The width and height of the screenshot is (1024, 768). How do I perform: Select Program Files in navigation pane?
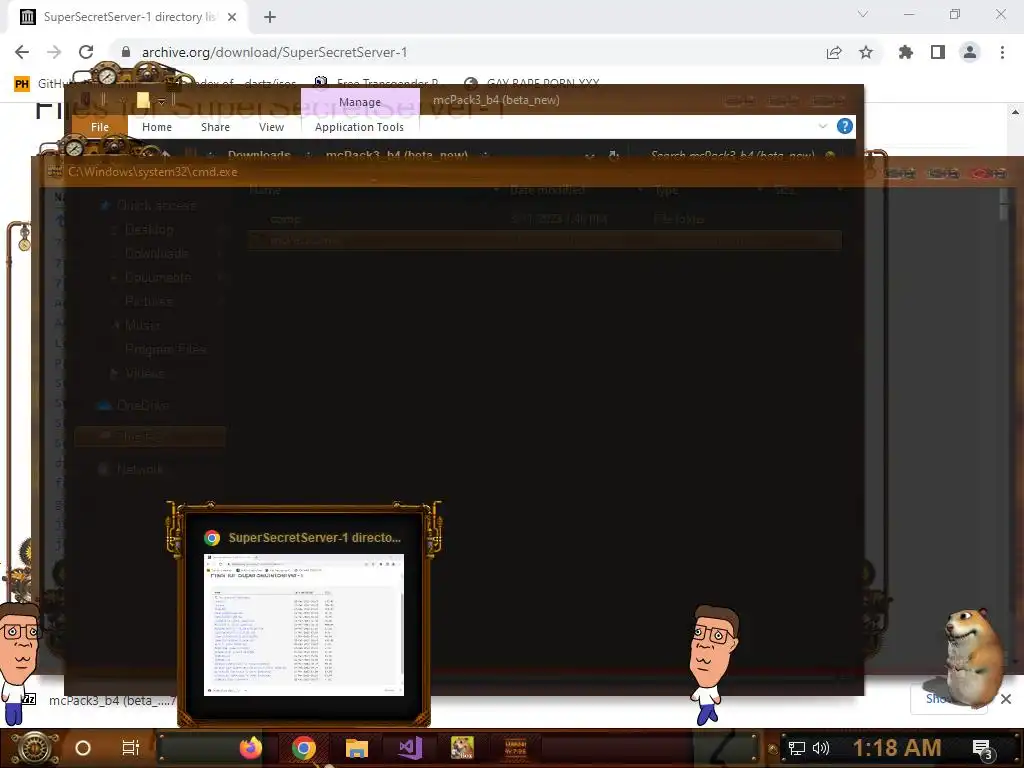(165, 349)
